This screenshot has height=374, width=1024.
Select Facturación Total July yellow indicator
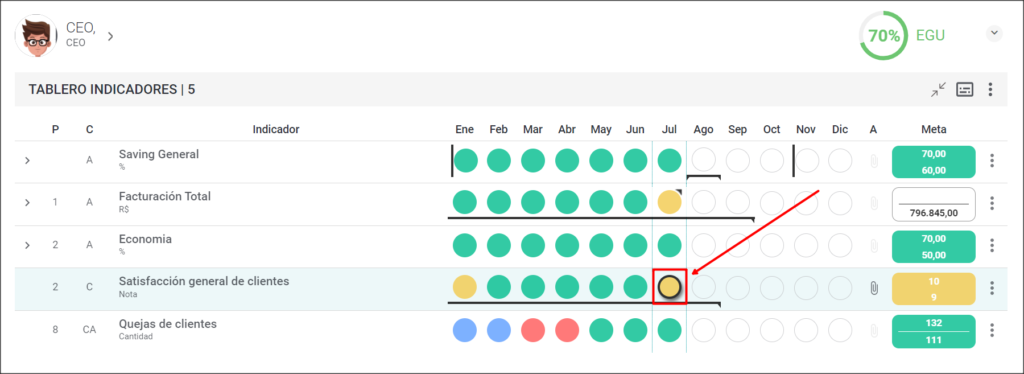pyautogui.click(x=669, y=203)
